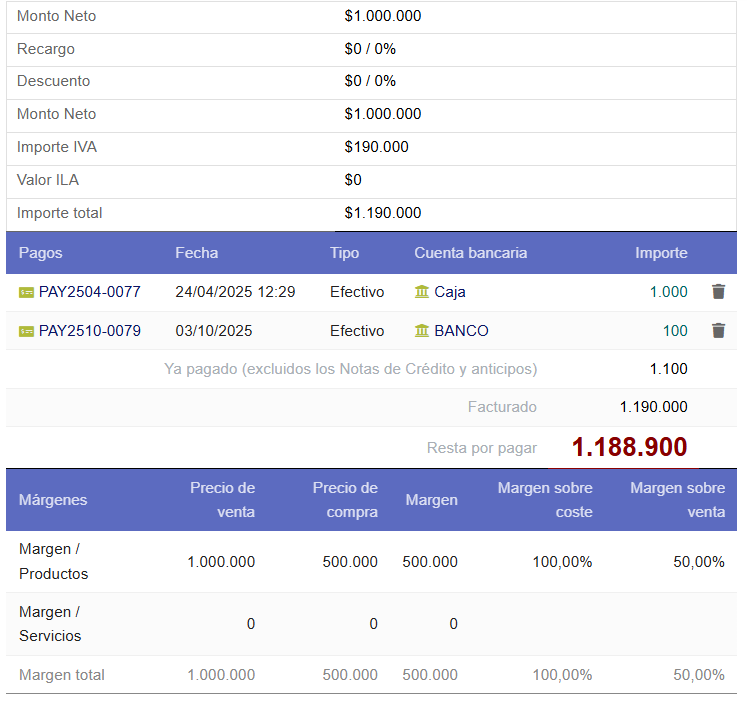This screenshot has width=747, height=701.
Task: Select the Importe column header
Action: [661, 253]
